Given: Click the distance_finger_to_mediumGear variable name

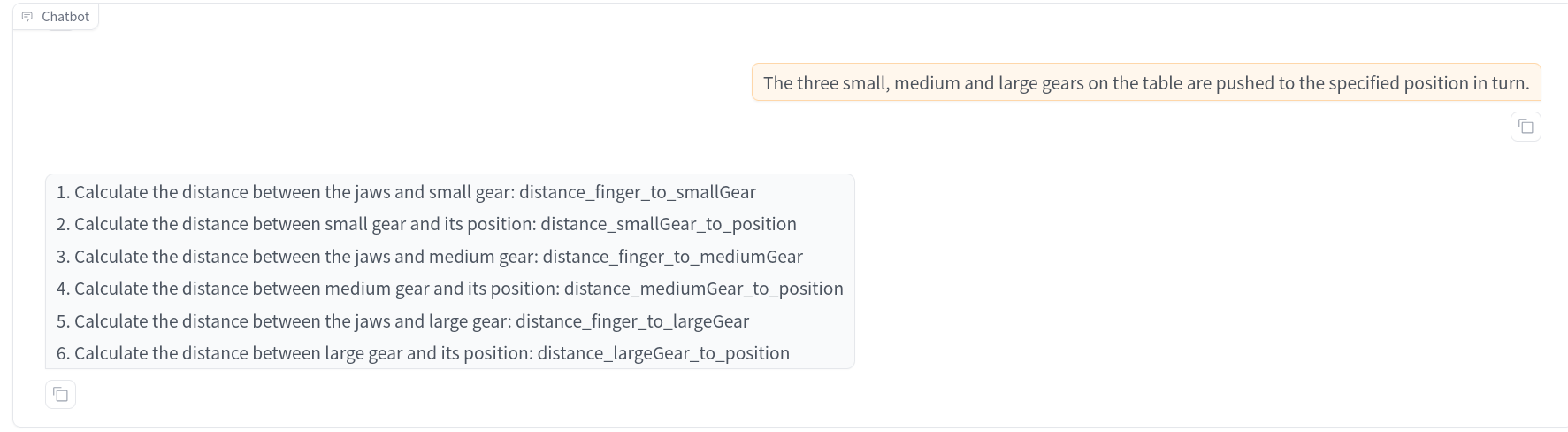Looking at the screenshot, I should (x=672, y=257).
